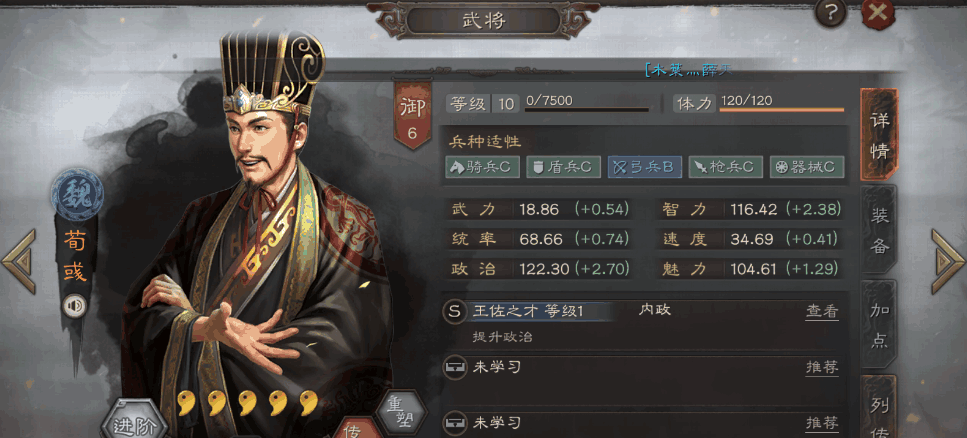Tap the 重塑 hexagon button

coord(401,411)
